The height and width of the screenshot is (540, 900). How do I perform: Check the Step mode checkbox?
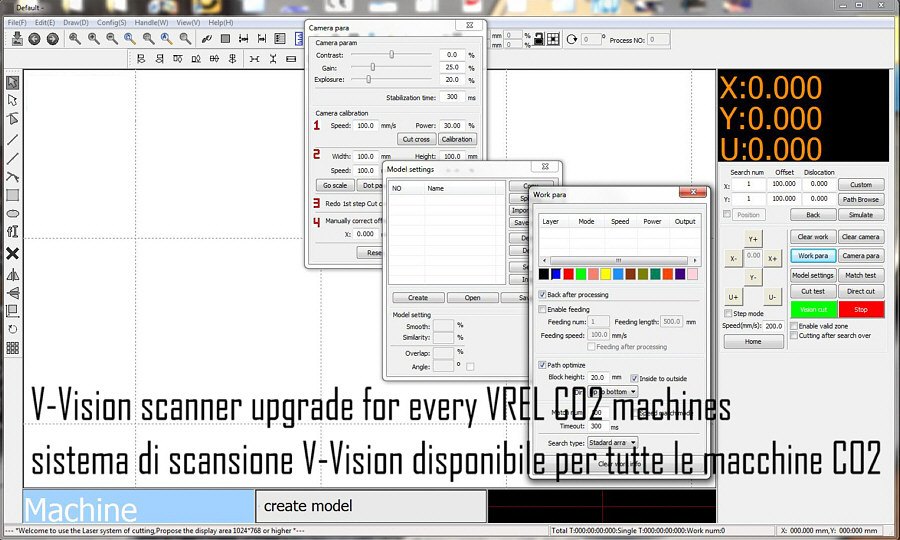(x=728, y=313)
